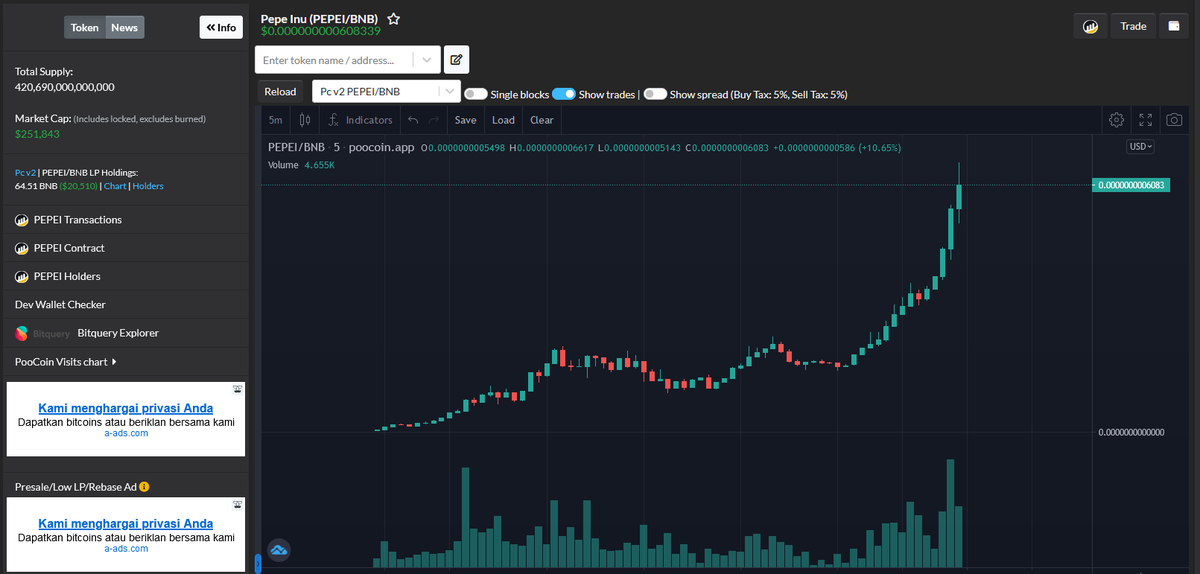
Task: Expand the Pc v2 PEPEI/BNB pair dropdown
Action: 449,91
